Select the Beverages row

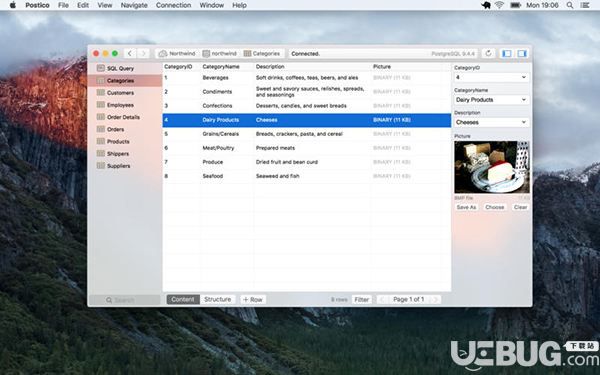307,78
